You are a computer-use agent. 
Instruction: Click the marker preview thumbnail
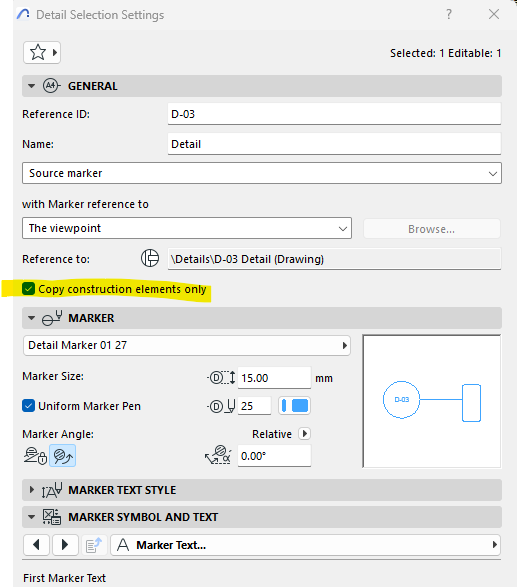click(x=432, y=401)
